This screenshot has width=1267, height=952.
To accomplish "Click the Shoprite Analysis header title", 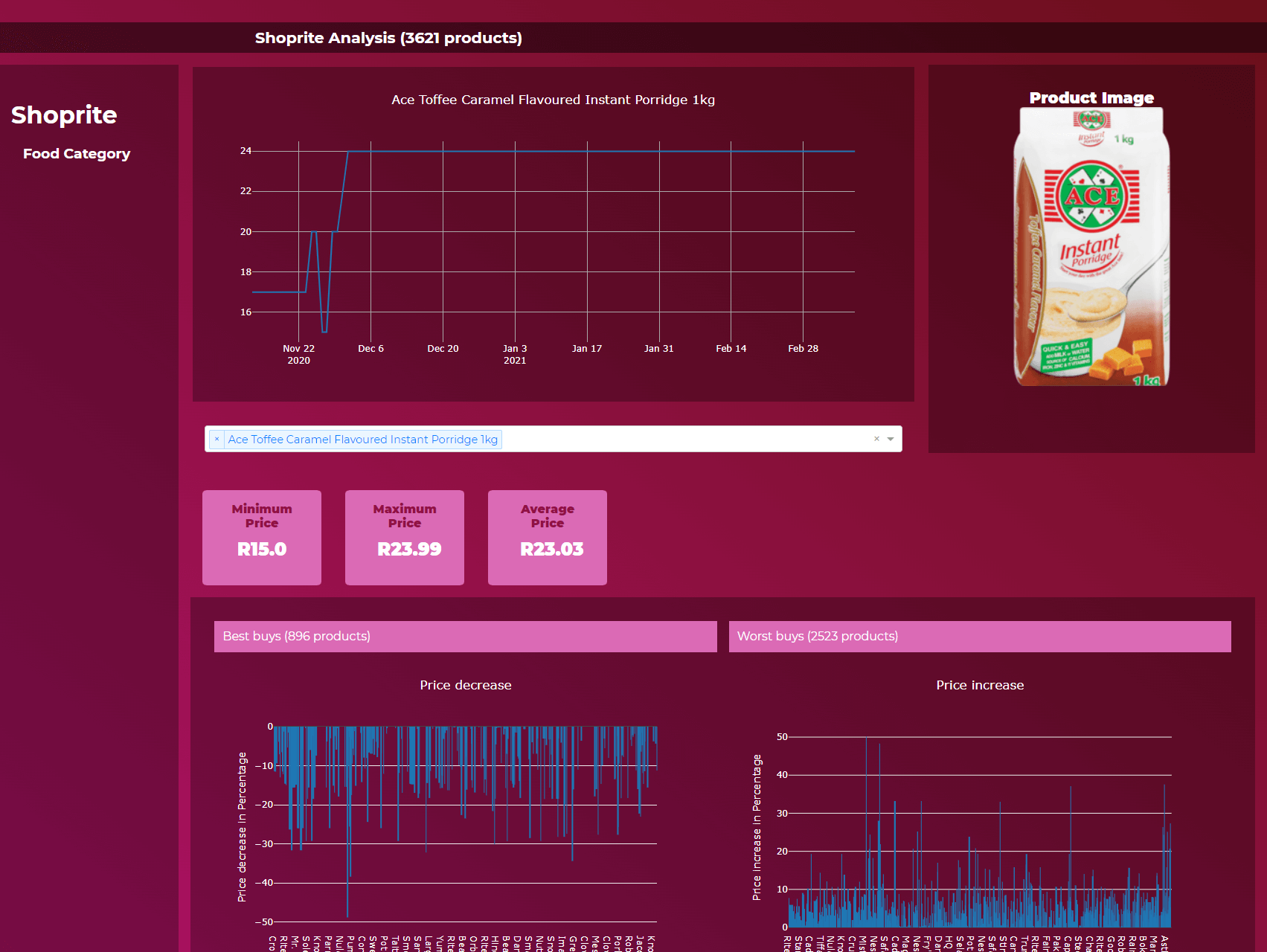I will click(x=388, y=38).
